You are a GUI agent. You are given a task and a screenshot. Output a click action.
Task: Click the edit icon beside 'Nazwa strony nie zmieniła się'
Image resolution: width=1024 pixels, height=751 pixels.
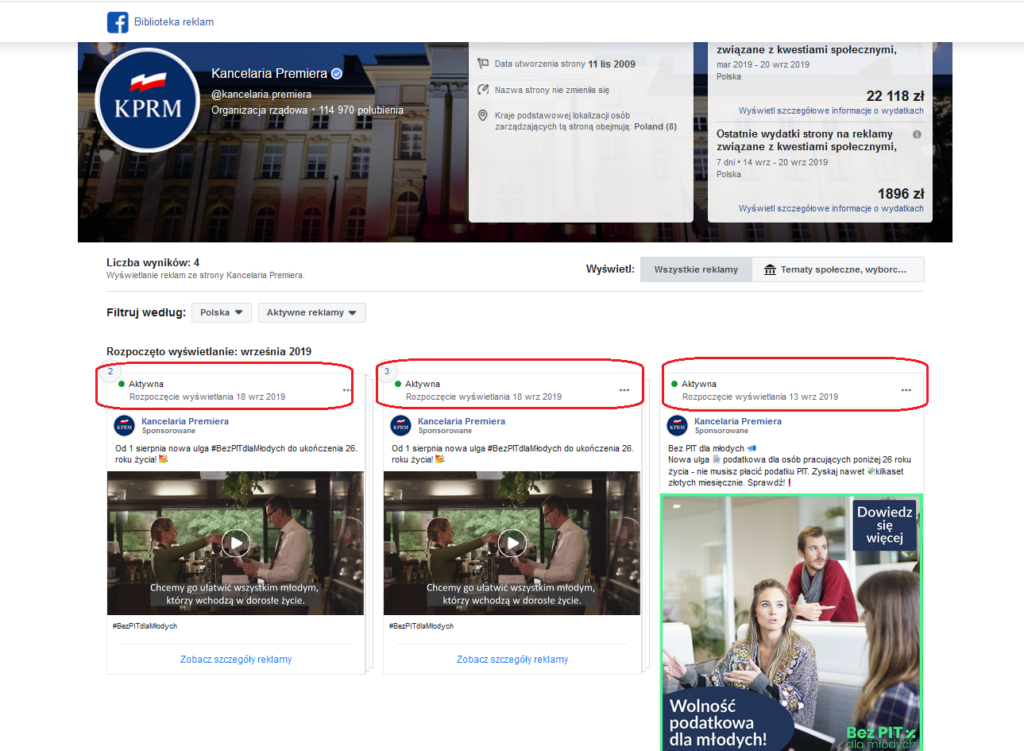pyautogui.click(x=483, y=89)
